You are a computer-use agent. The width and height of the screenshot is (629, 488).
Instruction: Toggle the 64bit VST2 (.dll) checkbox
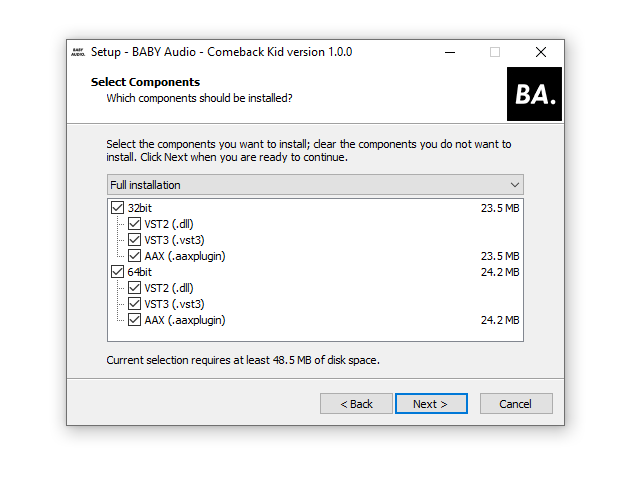(134, 288)
